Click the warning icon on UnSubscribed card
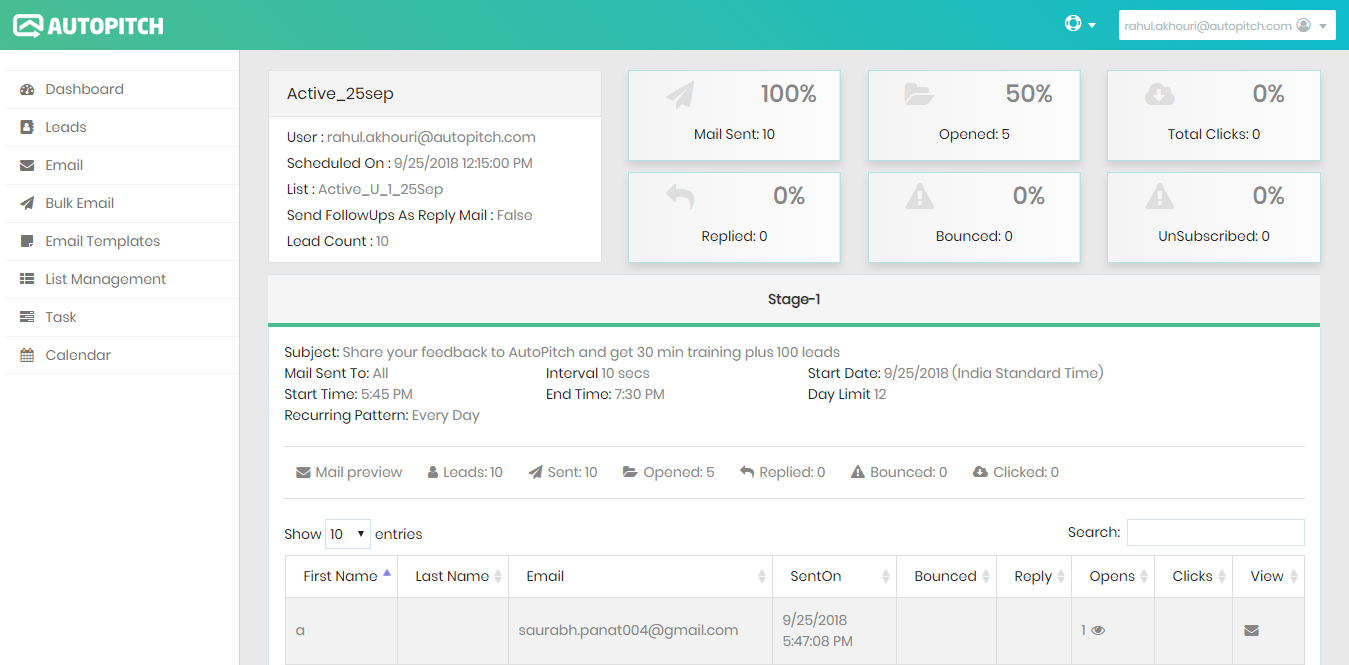1349x665 pixels. (1159, 197)
